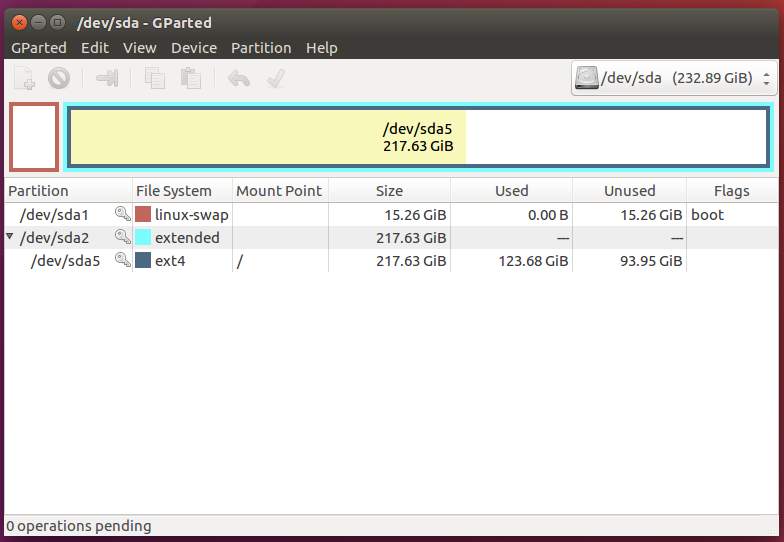Select the swap partition block in disk map

click(x=34, y=137)
